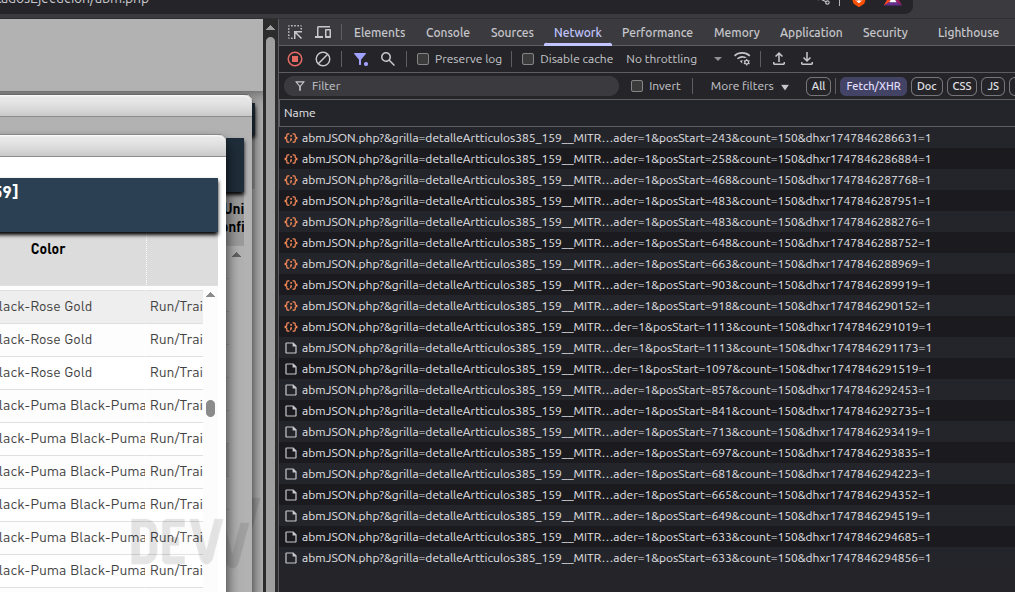This screenshot has height=592, width=1015.
Task: Expand the More filters dropdown
Action: (x=750, y=86)
